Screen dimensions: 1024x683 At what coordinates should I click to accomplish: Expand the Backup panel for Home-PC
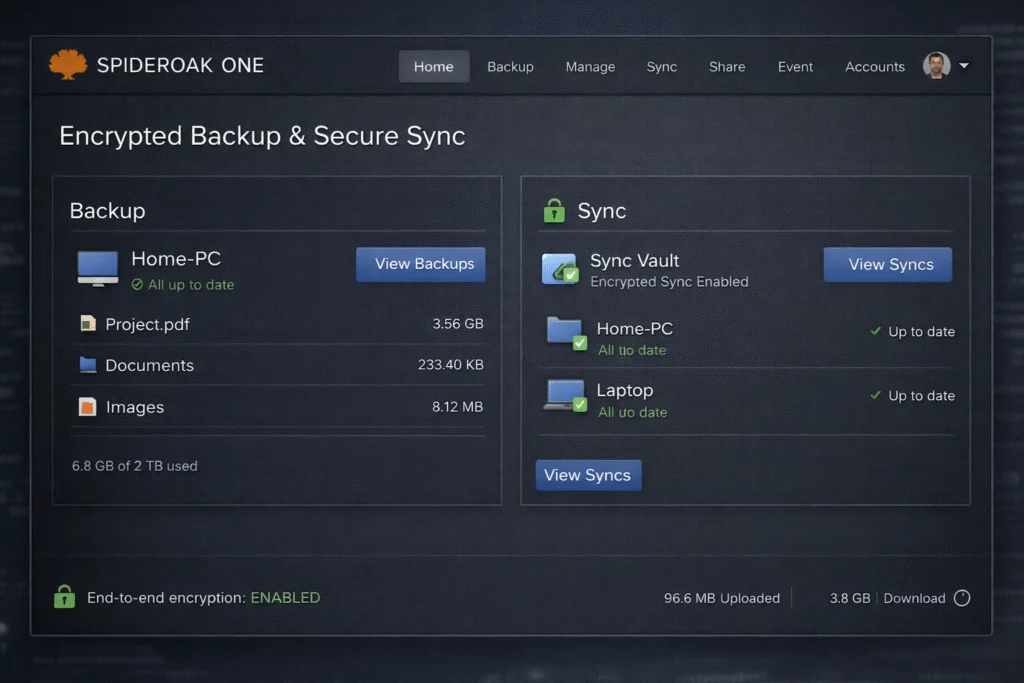(x=177, y=258)
